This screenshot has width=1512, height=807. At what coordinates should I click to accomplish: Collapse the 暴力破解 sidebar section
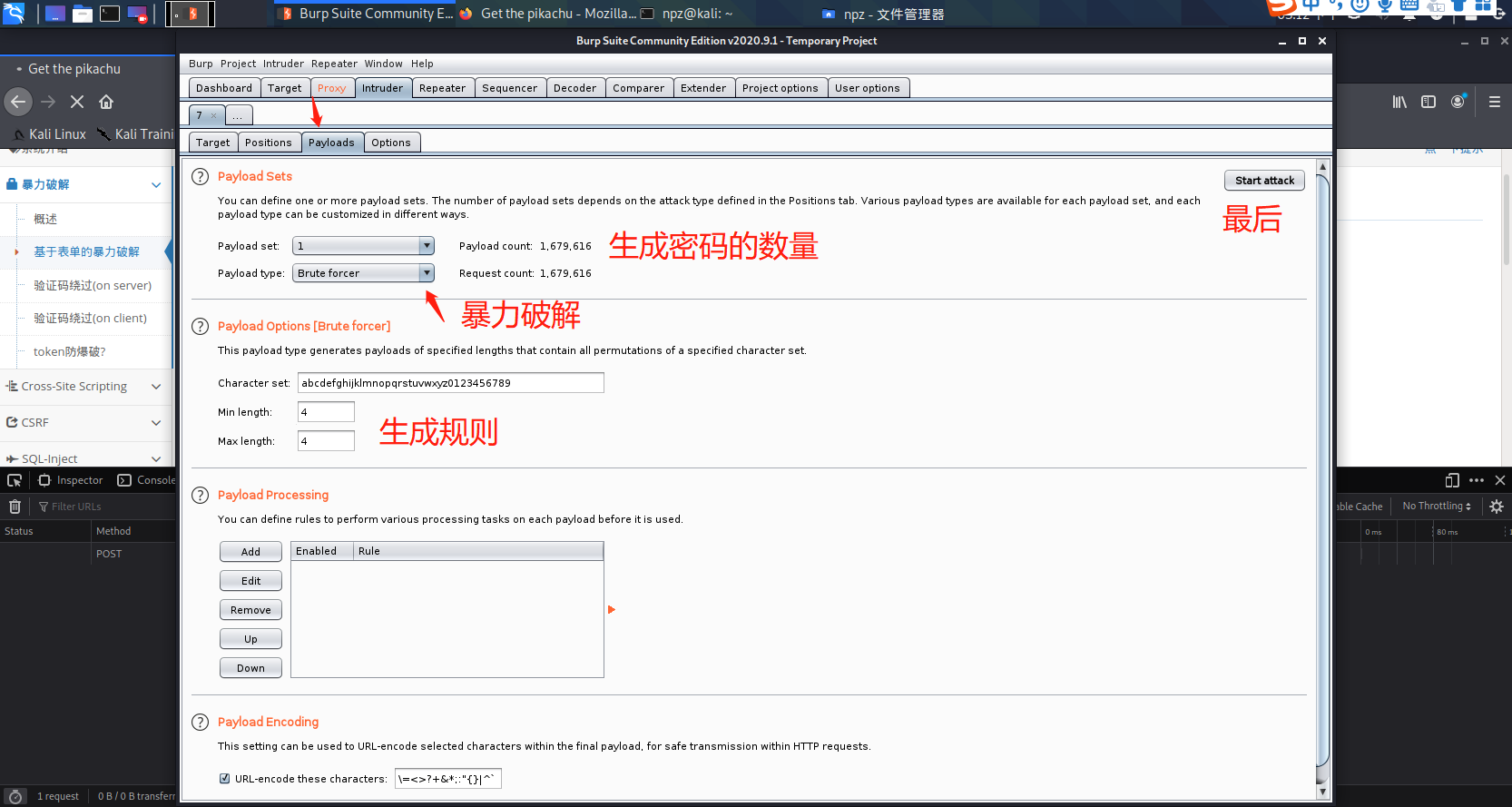tap(156, 185)
